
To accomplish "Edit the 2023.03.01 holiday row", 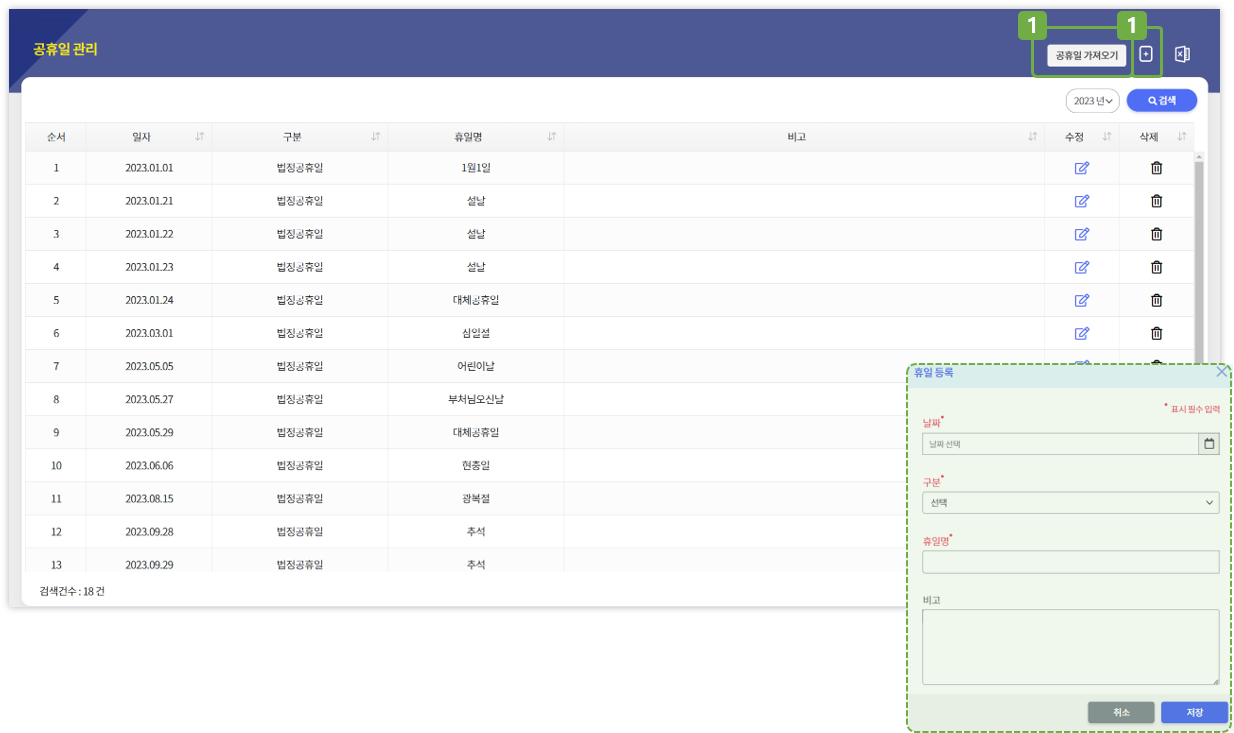I will [x=1081, y=333].
